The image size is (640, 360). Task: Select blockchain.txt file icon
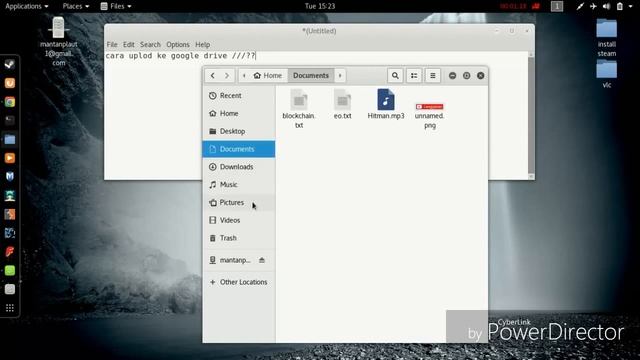[x=299, y=100]
